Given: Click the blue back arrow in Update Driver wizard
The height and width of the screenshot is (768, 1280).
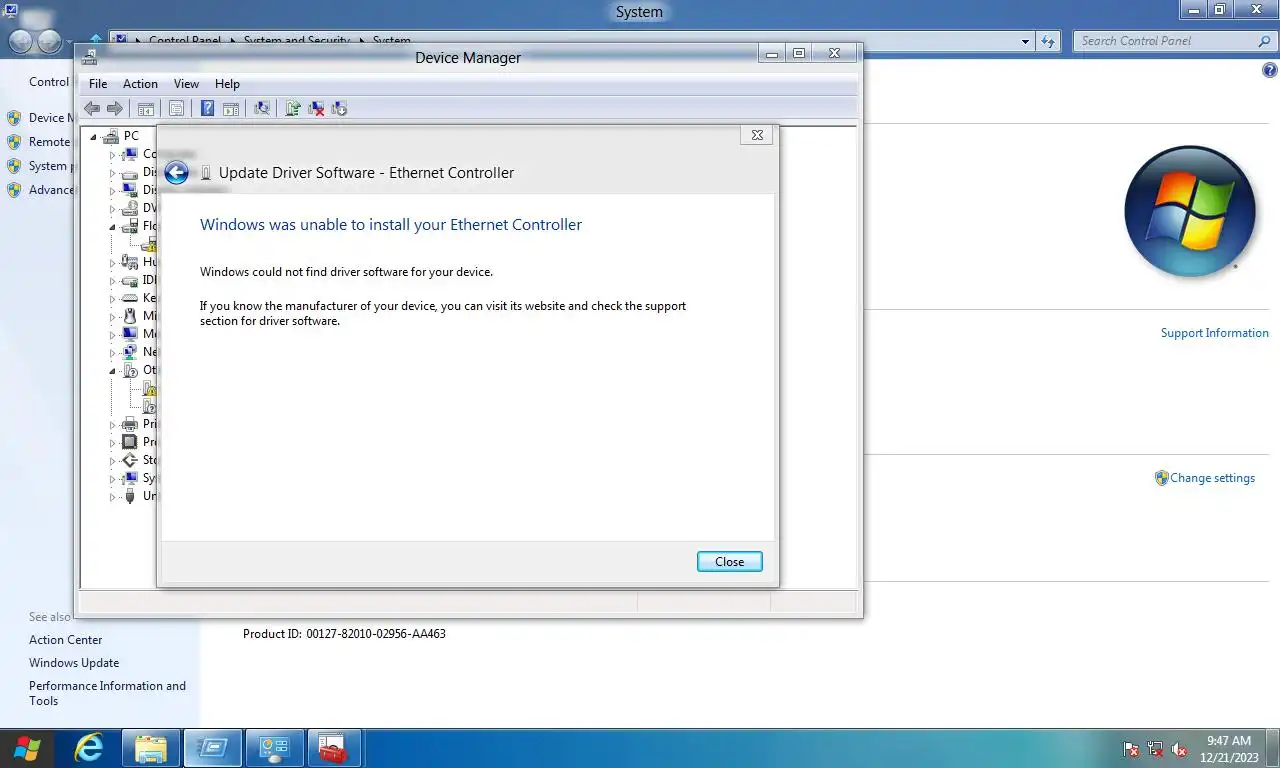Looking at the screenshot, I should 177,173.
